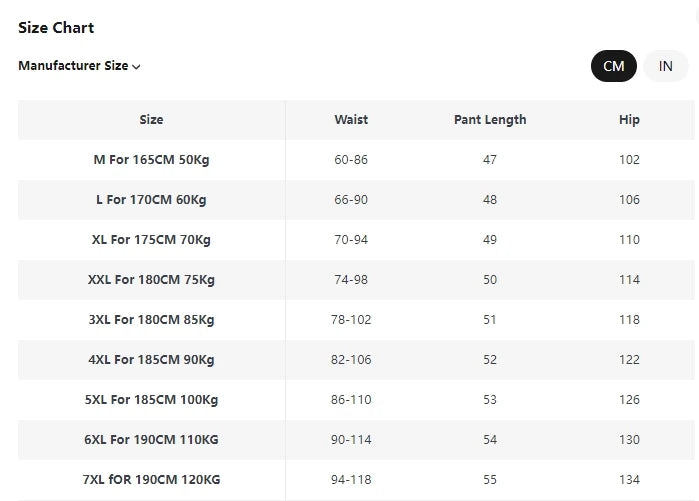Screen dimensions: 699x501
Task: Click hip value 134
Action: [629, 480]
